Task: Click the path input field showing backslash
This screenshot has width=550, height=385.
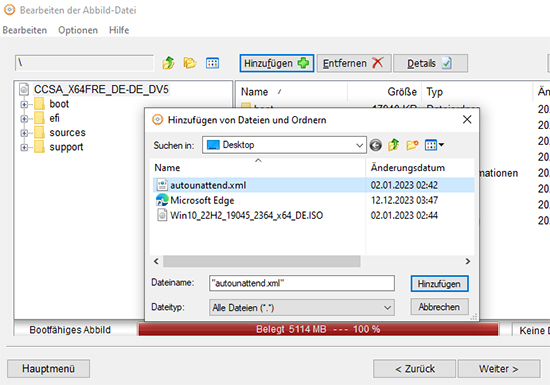Action: (x=84, y=63)
